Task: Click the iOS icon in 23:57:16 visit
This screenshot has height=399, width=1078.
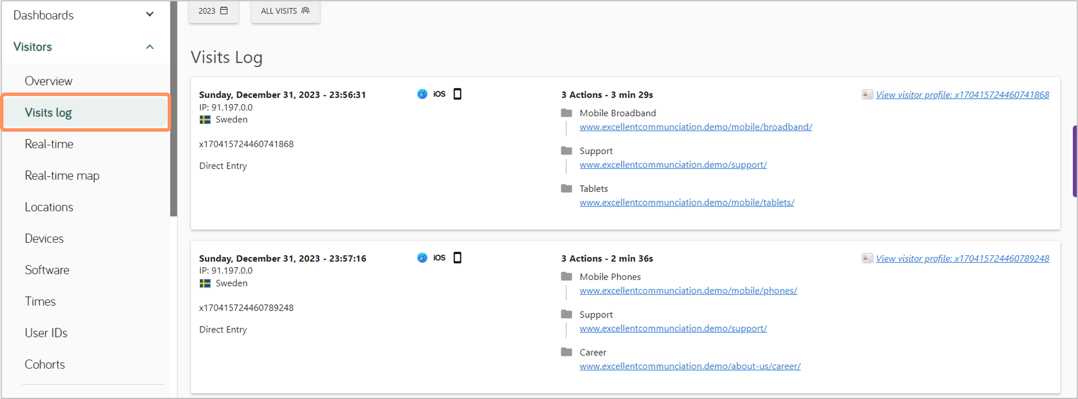Action: coord(439,258)
